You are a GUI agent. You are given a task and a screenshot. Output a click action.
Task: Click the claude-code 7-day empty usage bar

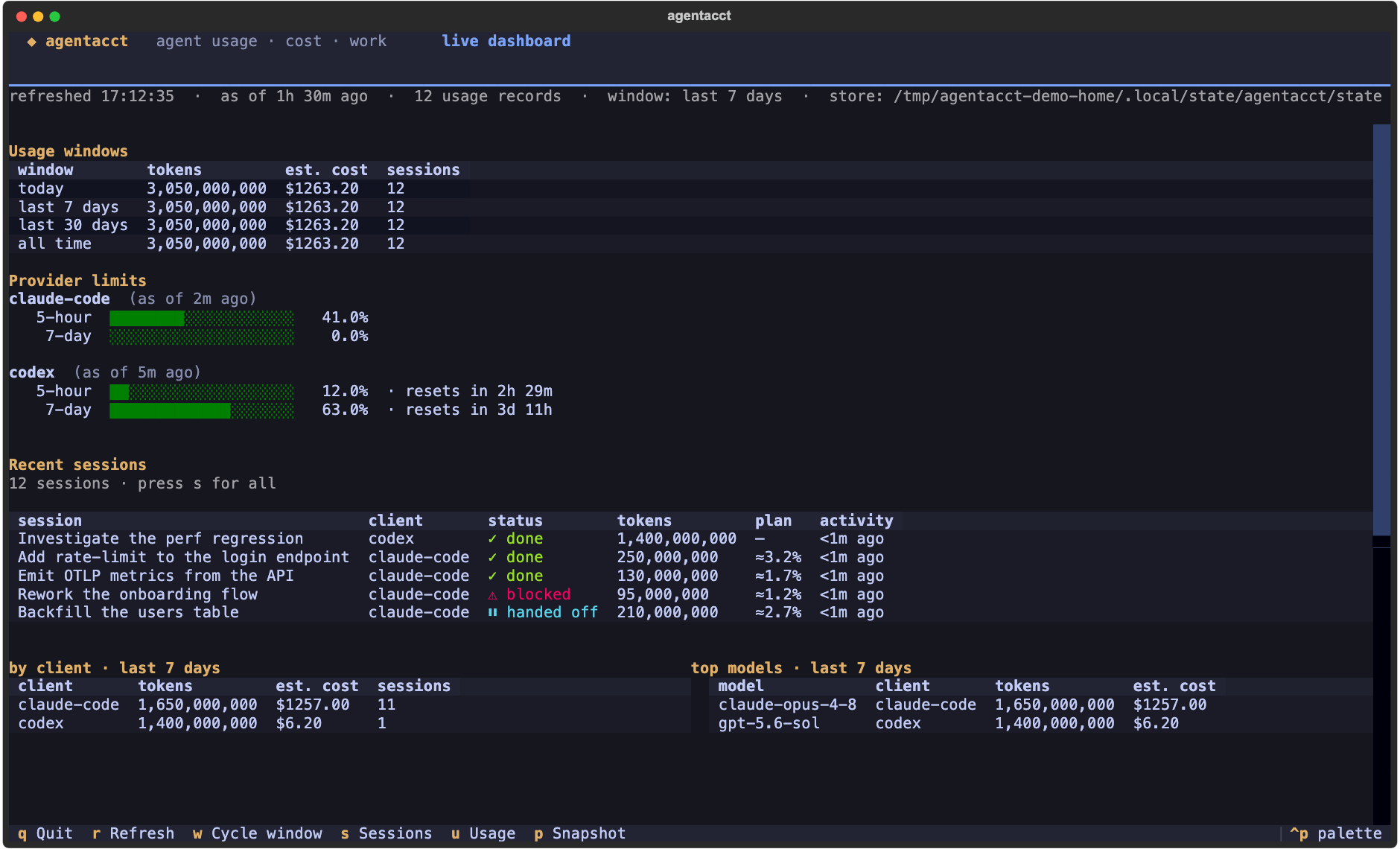click(202, 337)
